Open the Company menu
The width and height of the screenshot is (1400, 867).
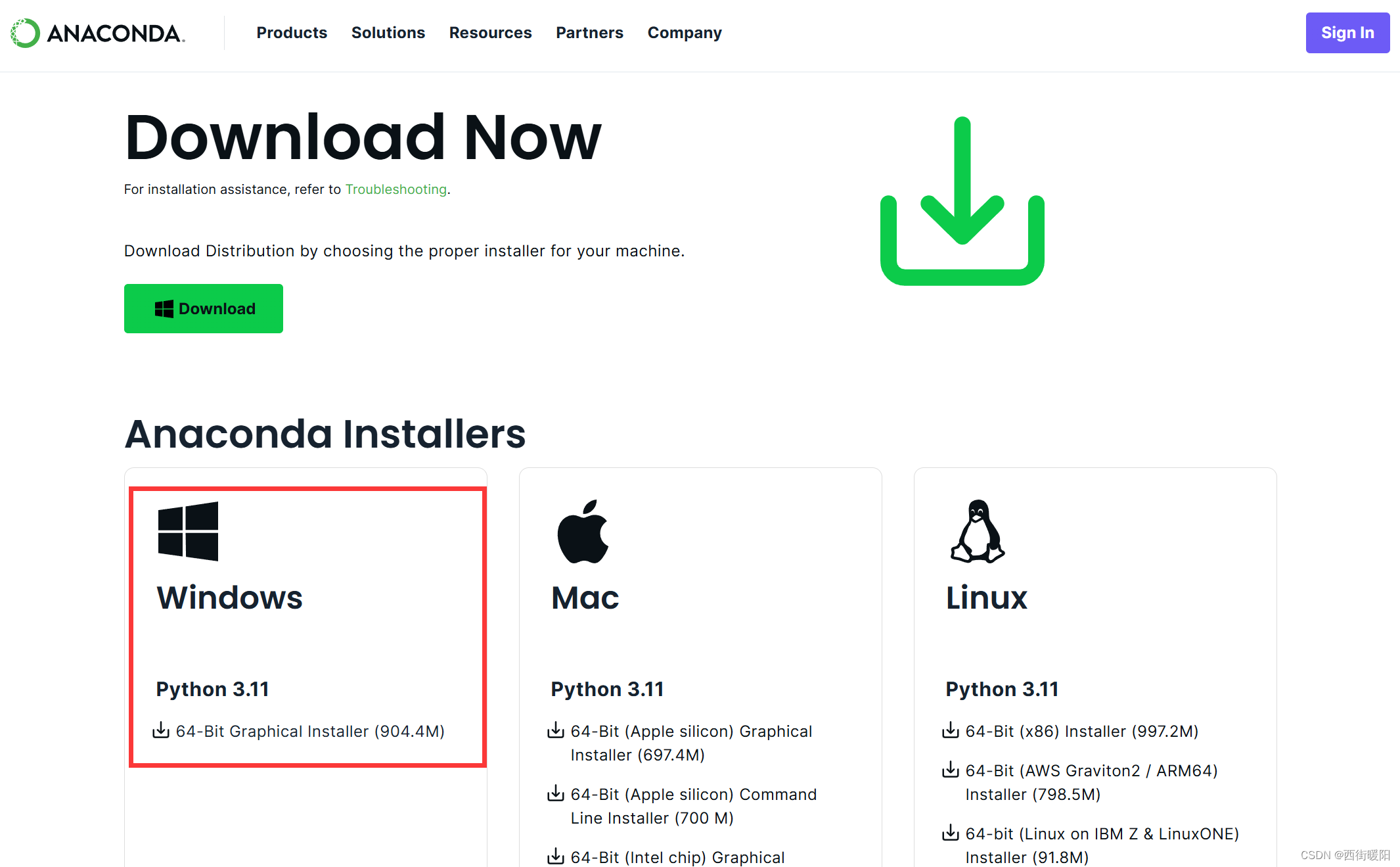[685, 33]
